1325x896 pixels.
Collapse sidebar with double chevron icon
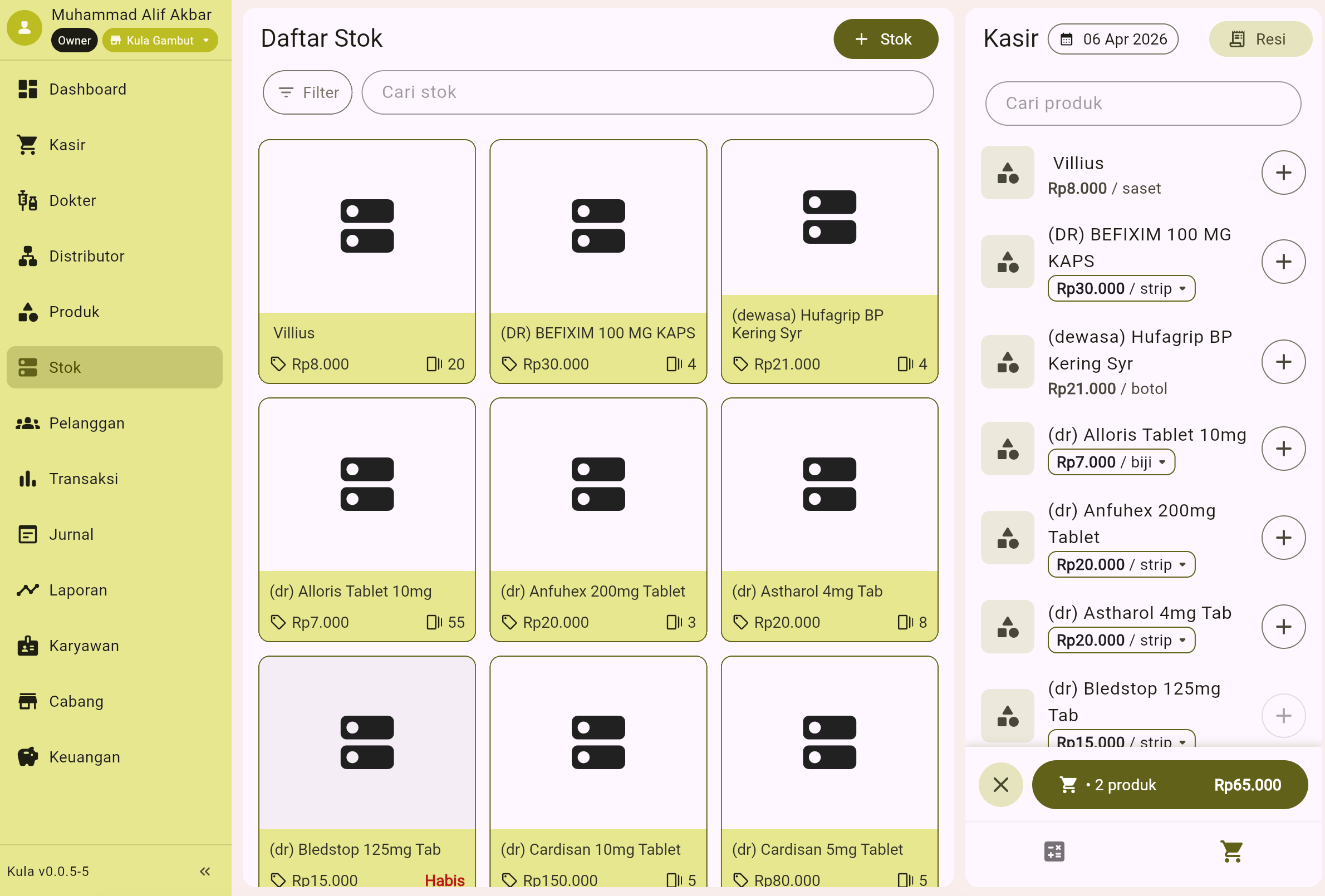tap(205, 871)
